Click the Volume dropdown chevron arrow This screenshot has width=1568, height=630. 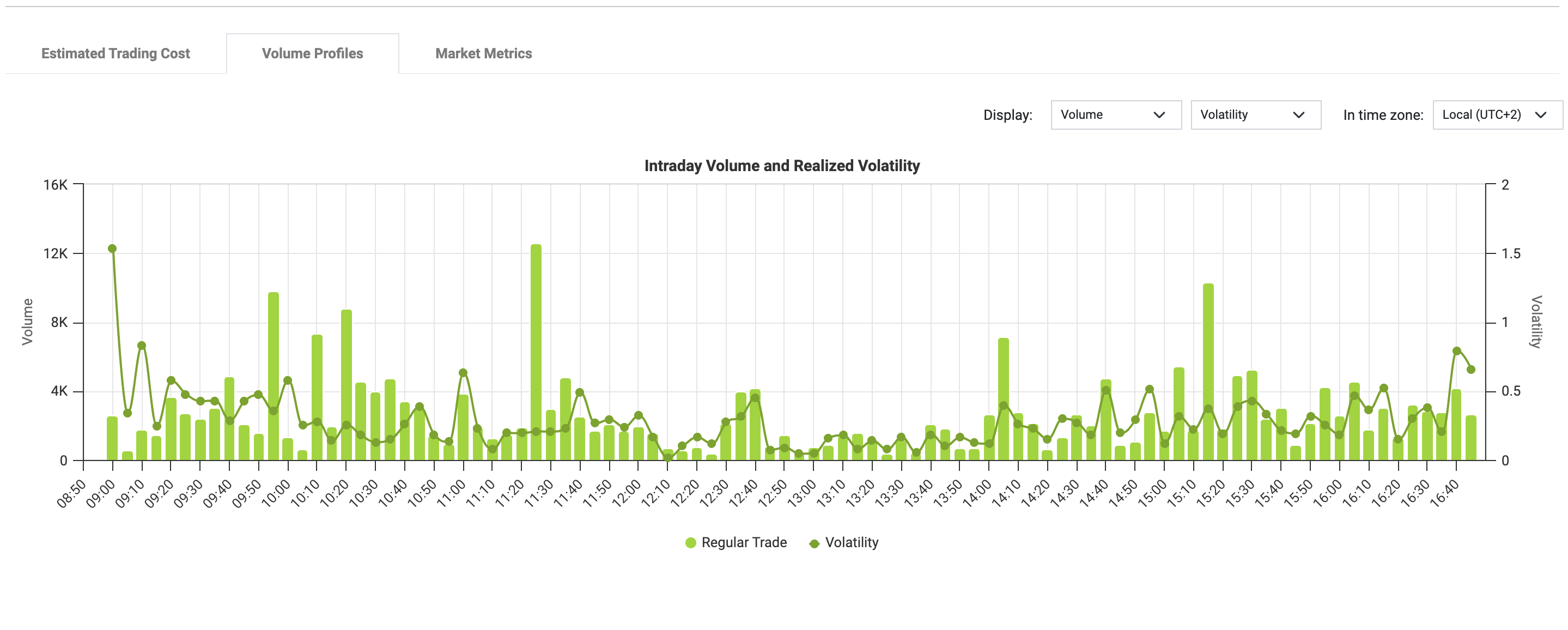1159,115
